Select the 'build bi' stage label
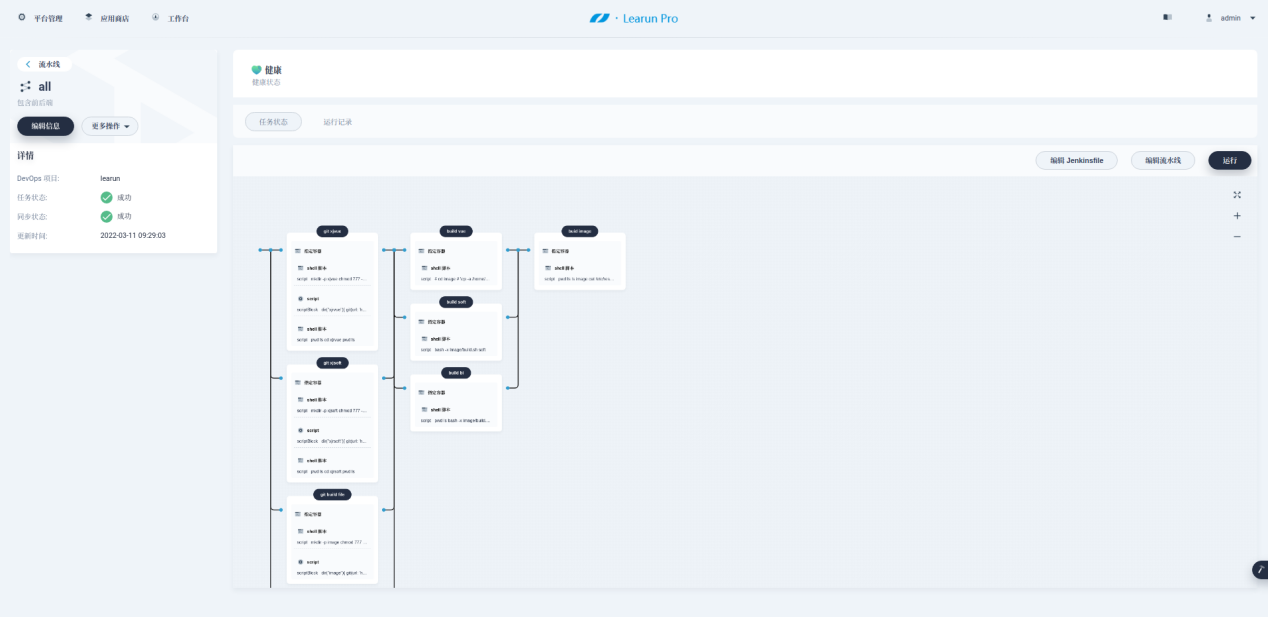Screen dimensions: 1268x617 click(x=456, y=373)
